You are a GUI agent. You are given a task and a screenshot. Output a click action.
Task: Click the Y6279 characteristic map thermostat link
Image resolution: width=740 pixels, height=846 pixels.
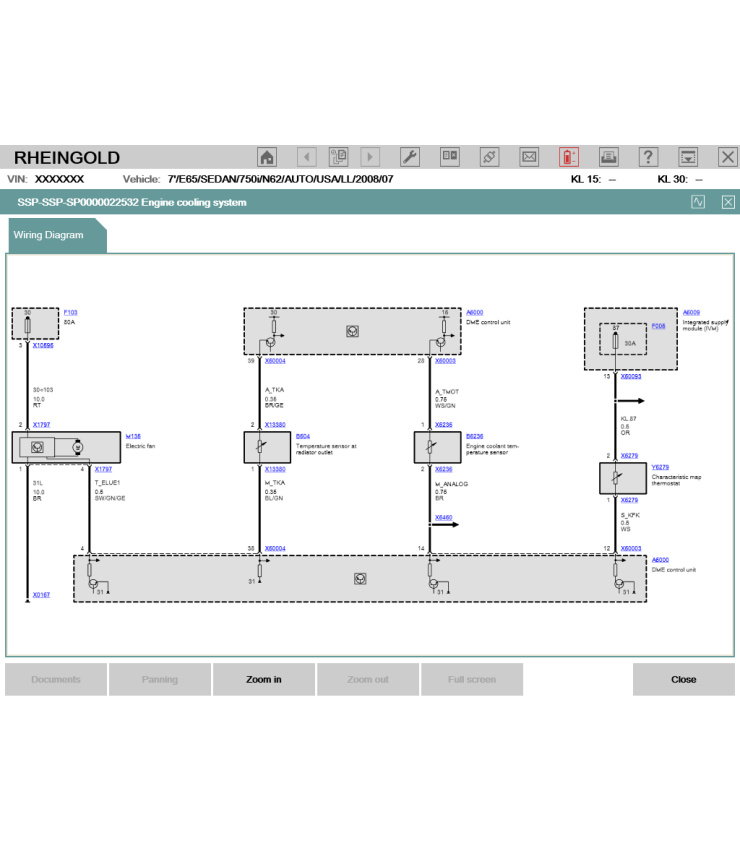click(660, 467)
